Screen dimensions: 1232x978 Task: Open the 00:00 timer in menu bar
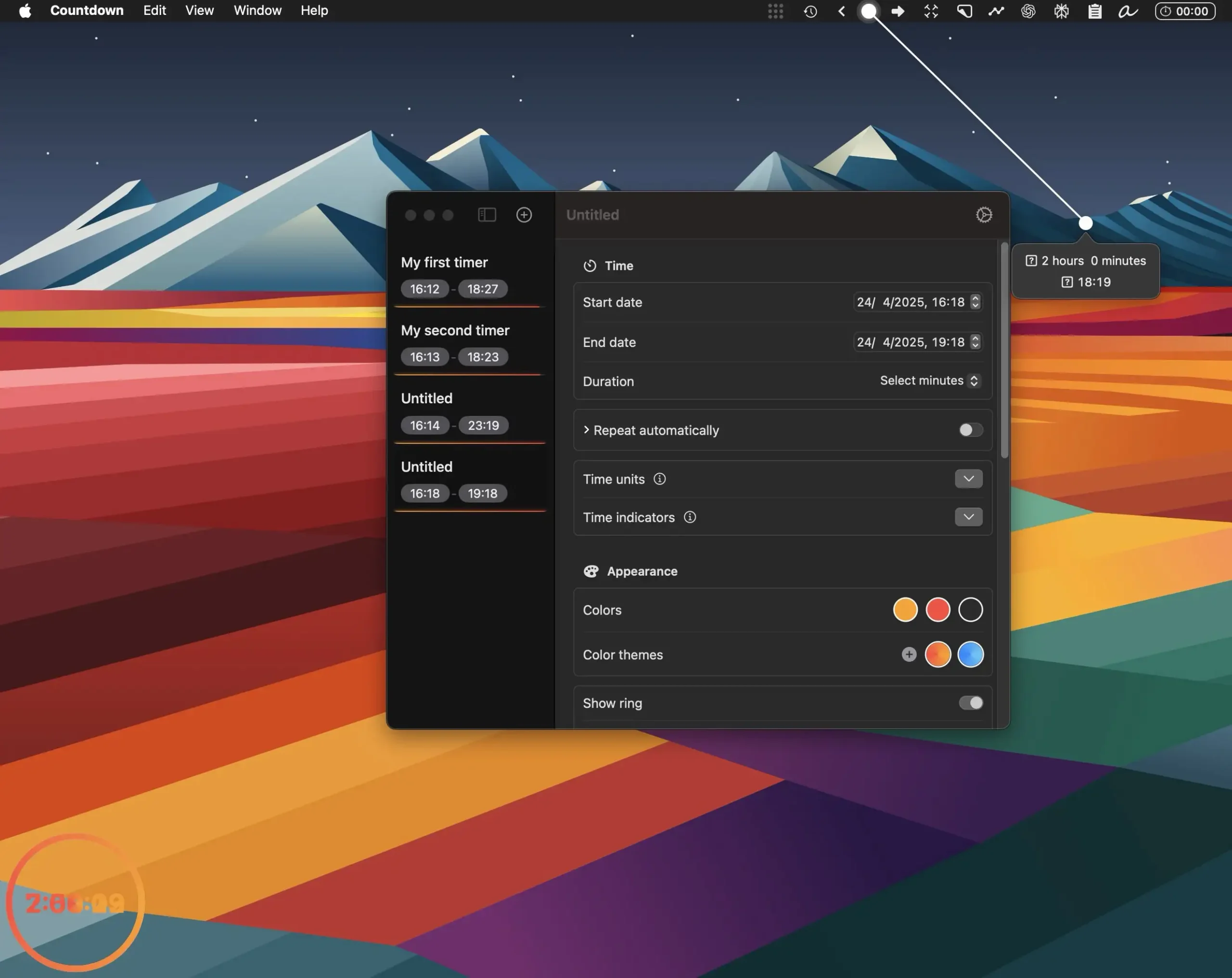click(1184, 11)
